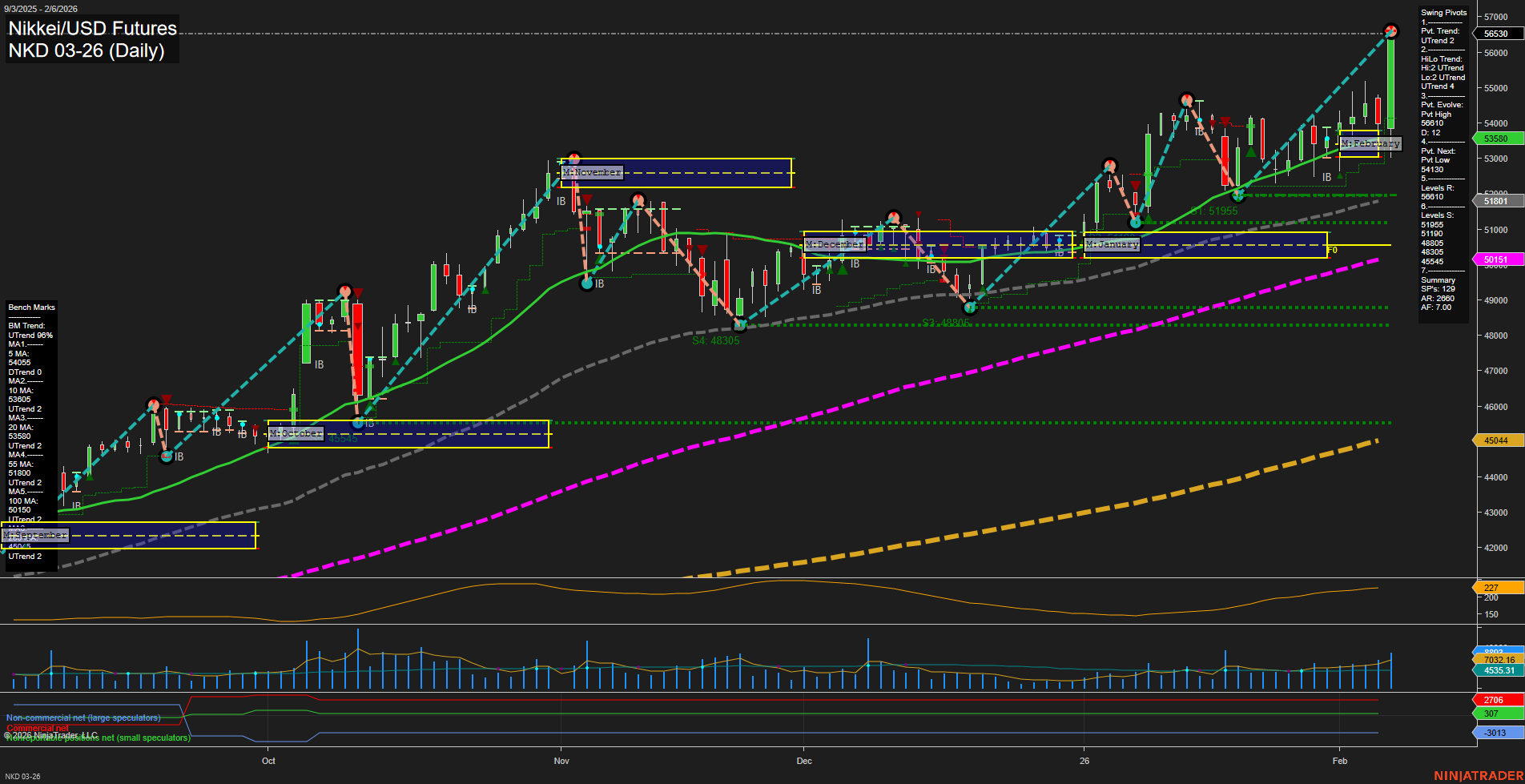Image resolution: width=1525 pixels, height=784 pixels.
Task: Click the gray 51801 price axis tag
Action: coord(1495,201)
